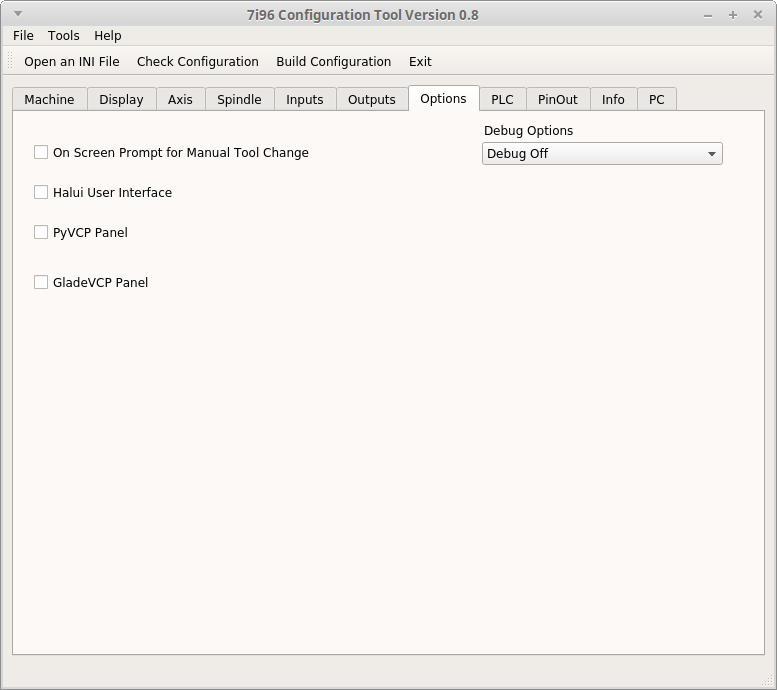Grab the toolbar drag handle
This screenshot has height=690, width=777.
[x=10, y=61]
